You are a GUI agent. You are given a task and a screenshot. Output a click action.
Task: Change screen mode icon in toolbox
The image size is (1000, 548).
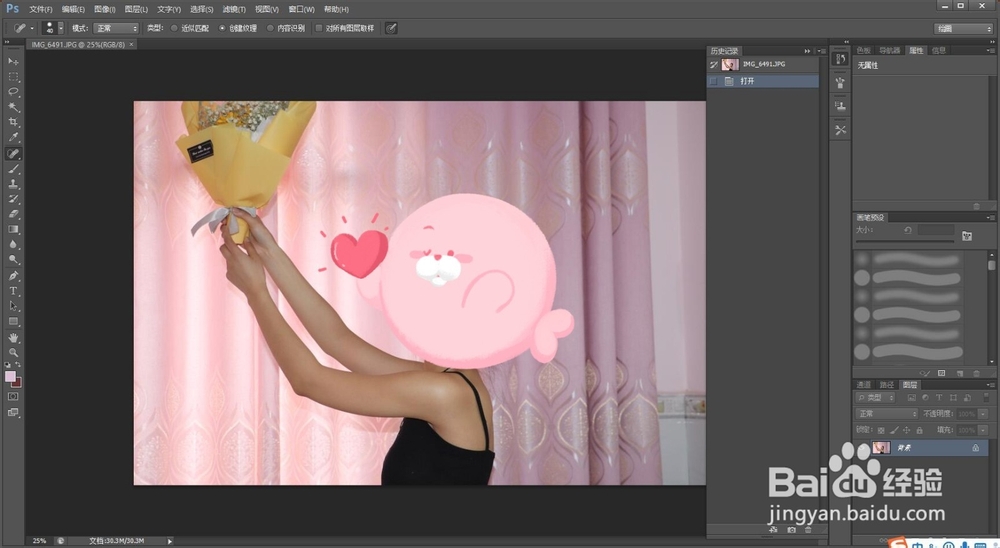13,413
